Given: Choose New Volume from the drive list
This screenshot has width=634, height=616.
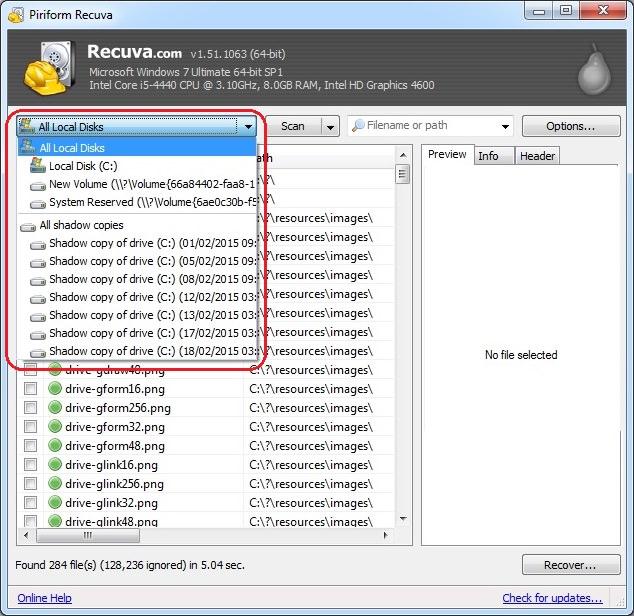Looking at the screenshot, I should pos(137,184).
